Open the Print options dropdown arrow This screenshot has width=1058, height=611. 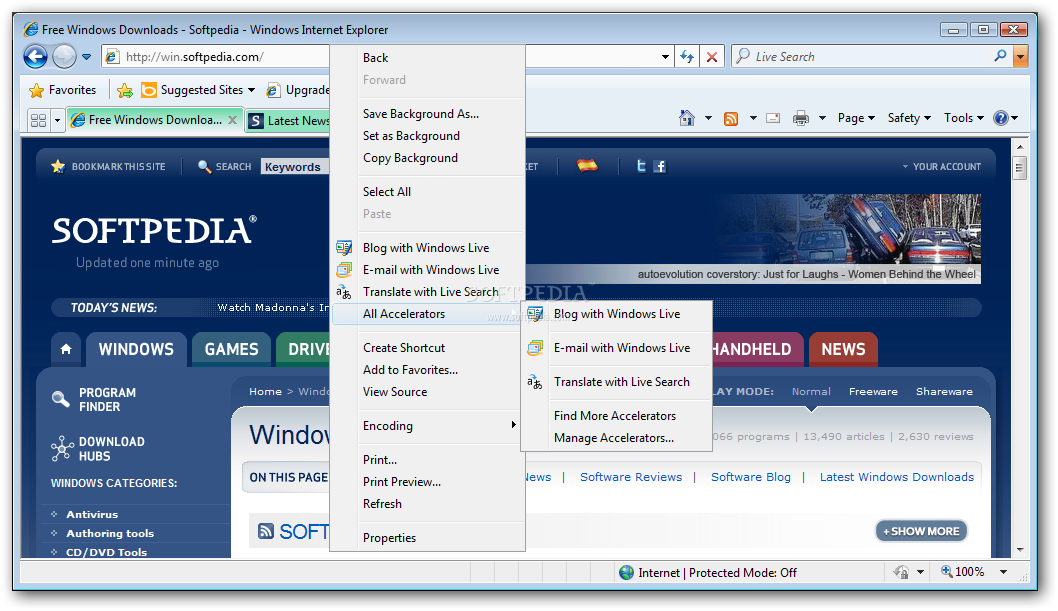(822, 118)
